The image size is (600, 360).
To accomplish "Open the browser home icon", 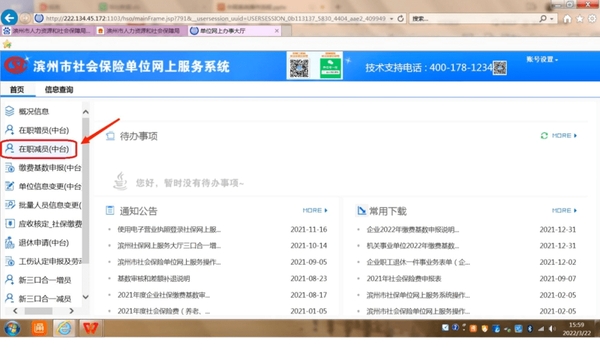I will 567,18.
